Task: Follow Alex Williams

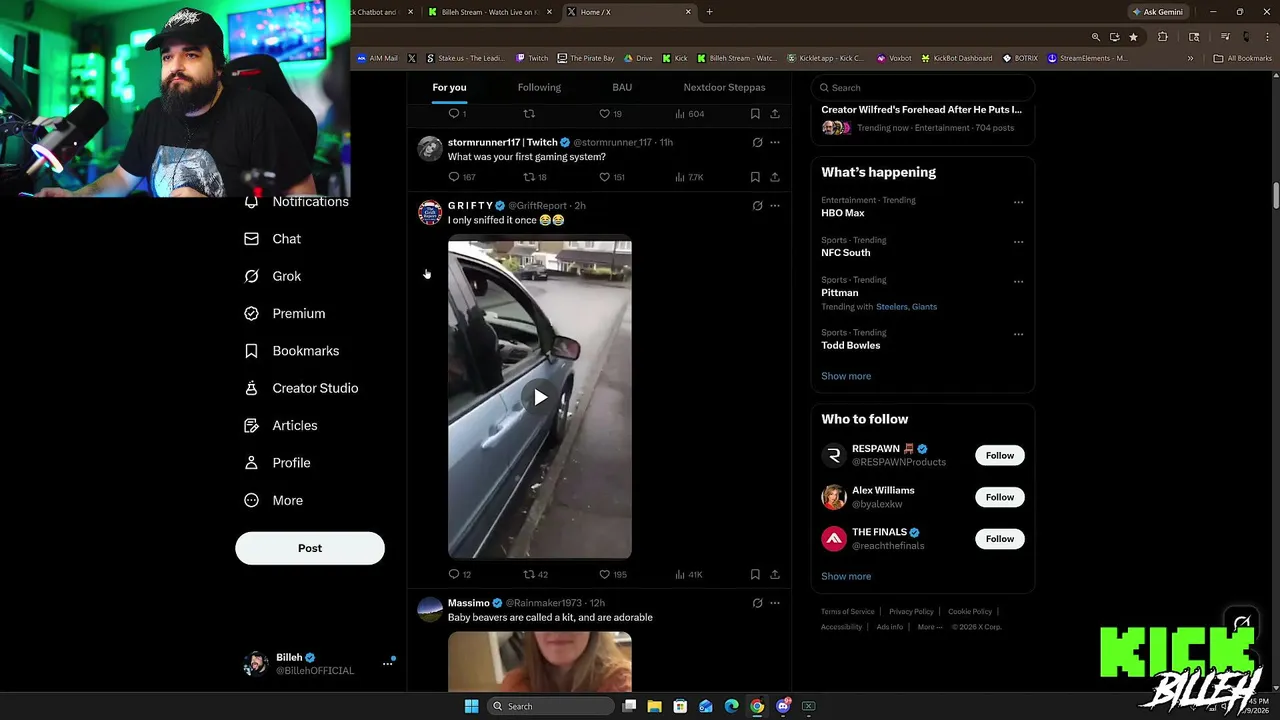Action: [1000, 497]
